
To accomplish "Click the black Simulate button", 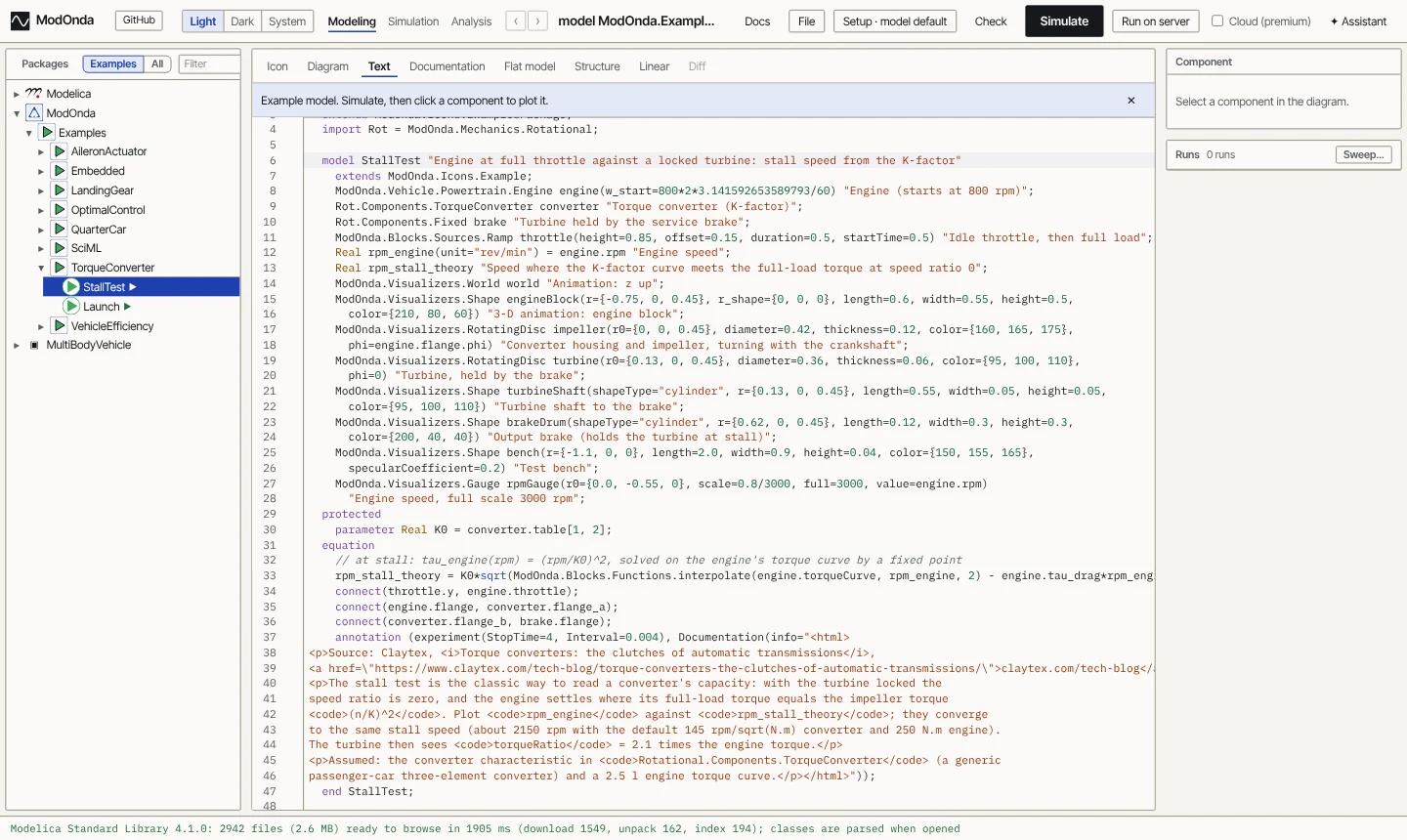I will 1064,21.
